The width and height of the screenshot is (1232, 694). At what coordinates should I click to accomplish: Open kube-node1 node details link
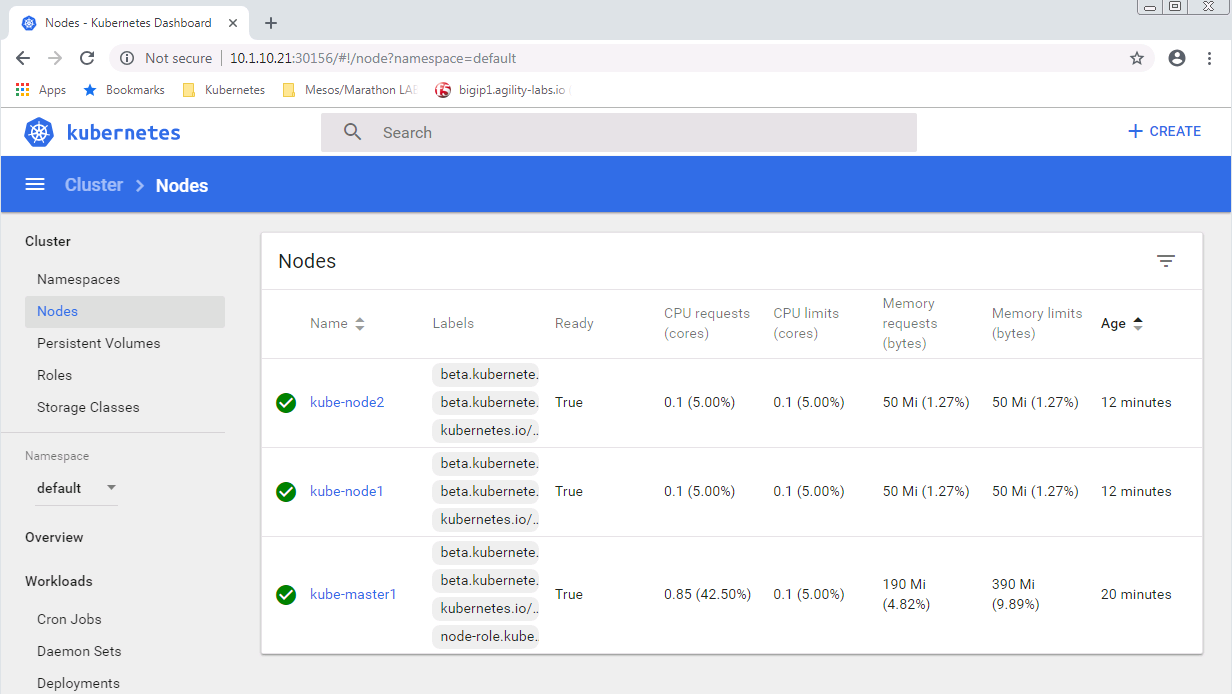point(347,491)
